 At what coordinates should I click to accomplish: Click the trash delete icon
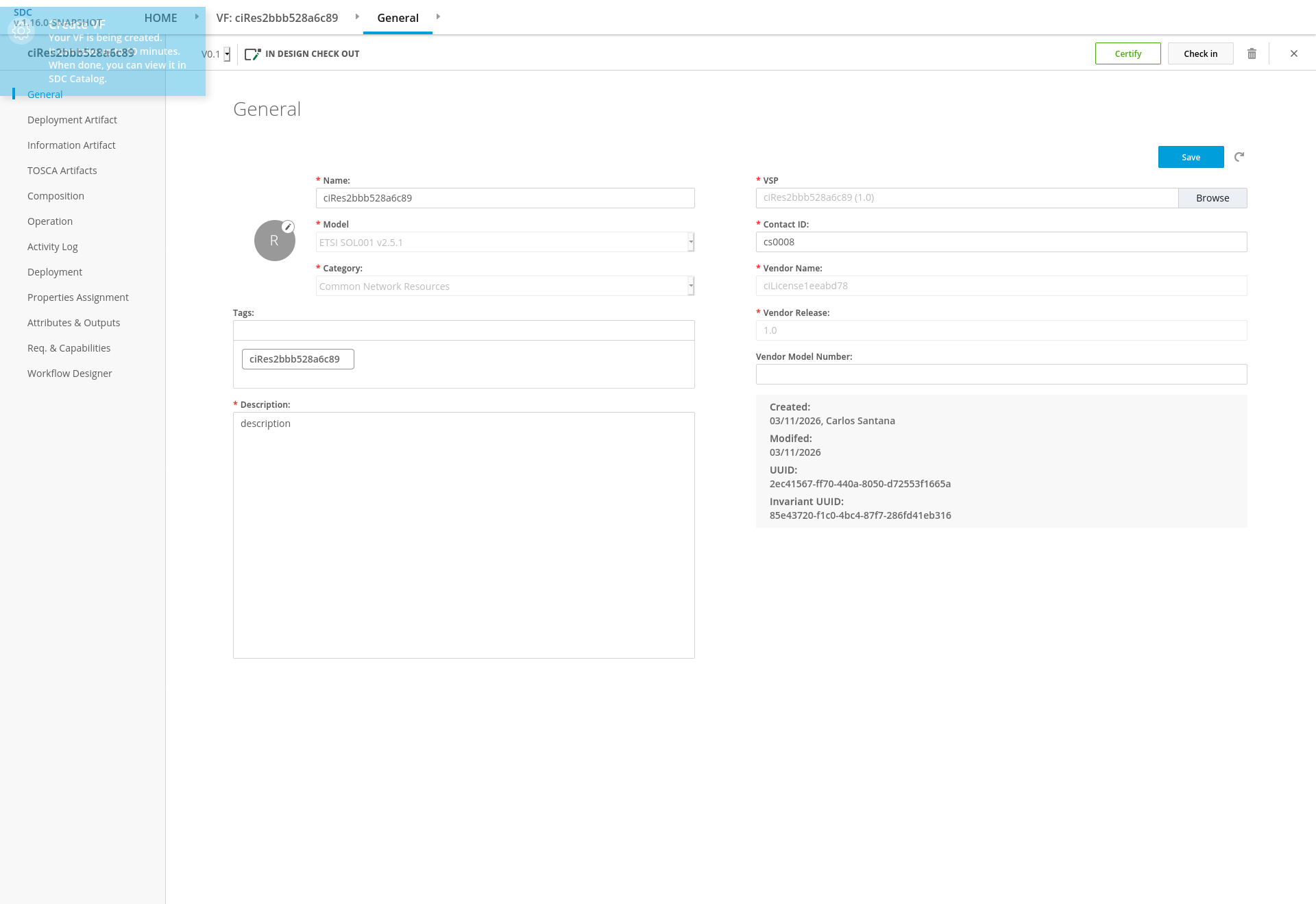point(1252,53)
